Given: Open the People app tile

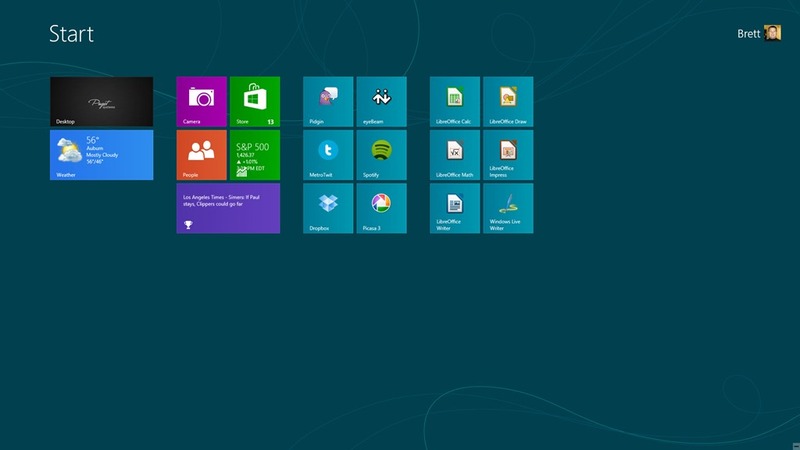Looking at the screenshot, I should 202,155.
